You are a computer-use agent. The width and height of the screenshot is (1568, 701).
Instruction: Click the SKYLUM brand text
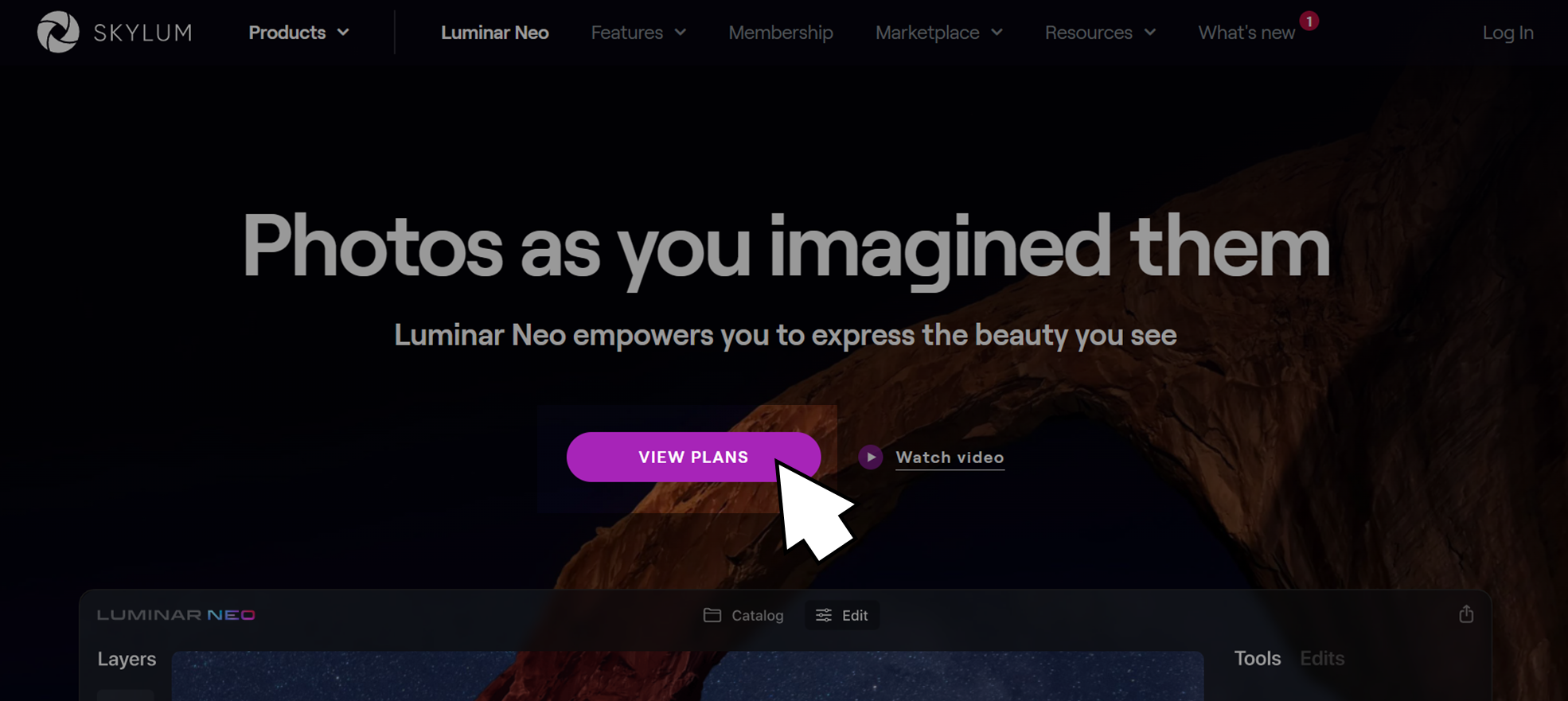[143, 33]
